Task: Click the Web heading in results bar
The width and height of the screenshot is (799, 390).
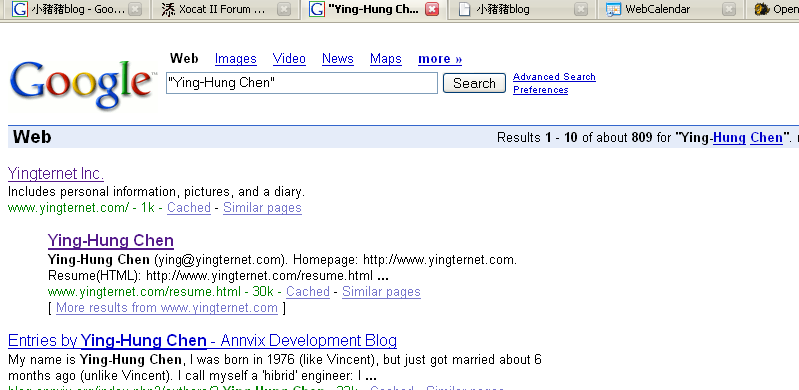Action: (x=32, y=137)
